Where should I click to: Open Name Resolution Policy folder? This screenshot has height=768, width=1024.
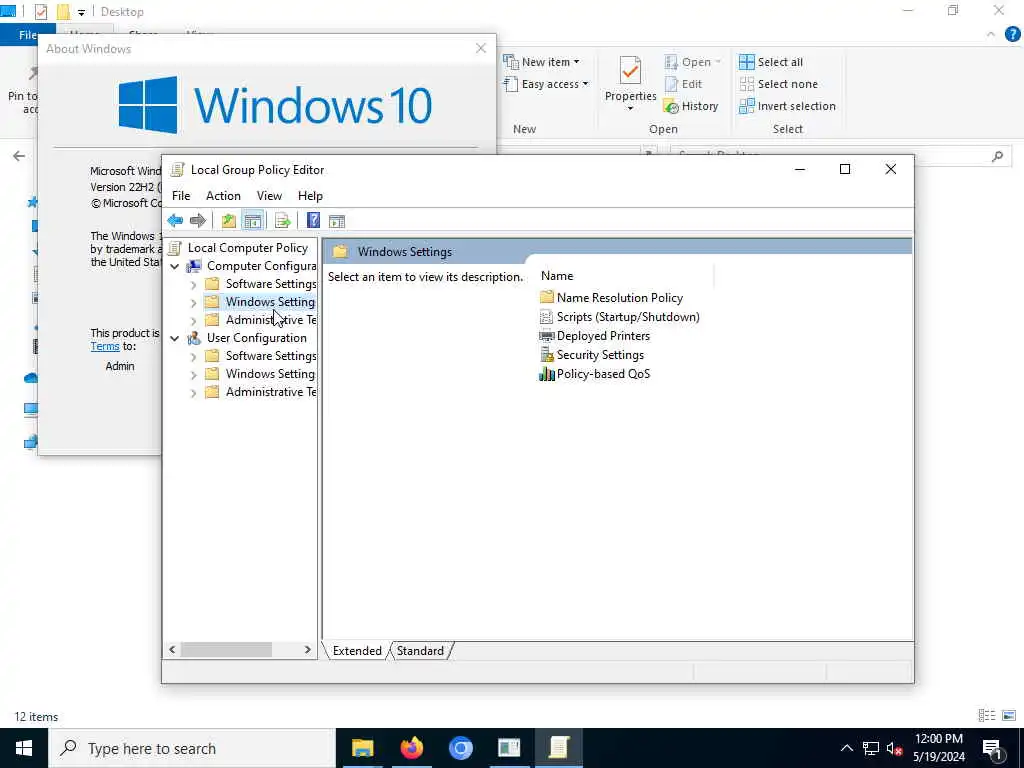coord(611,298)
